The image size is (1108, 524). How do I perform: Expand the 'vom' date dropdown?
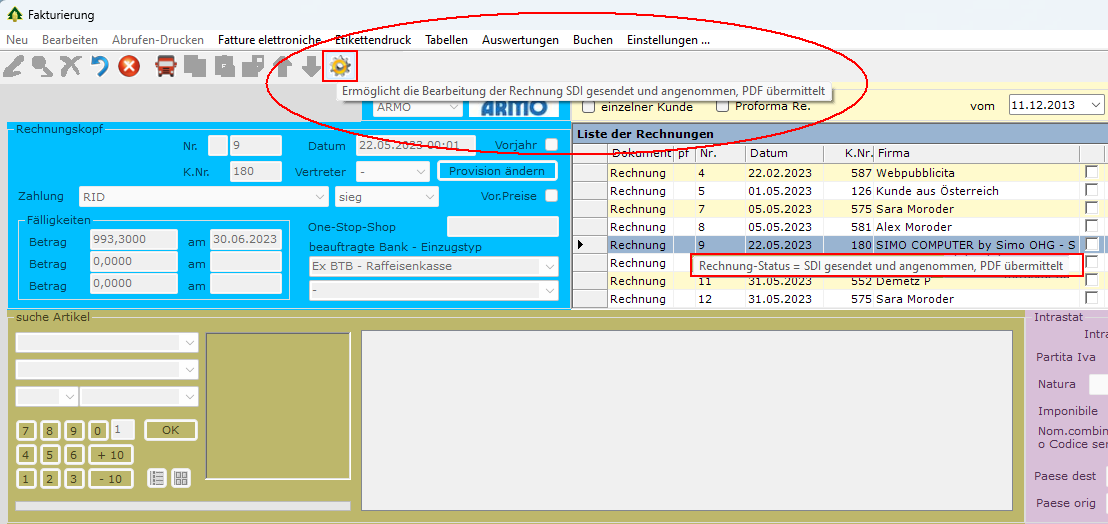tap(1096, 105)
